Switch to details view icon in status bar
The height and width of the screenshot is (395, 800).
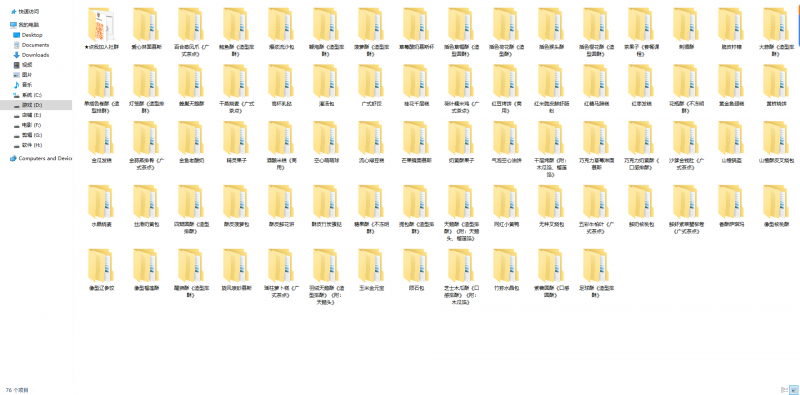[783, 390]
